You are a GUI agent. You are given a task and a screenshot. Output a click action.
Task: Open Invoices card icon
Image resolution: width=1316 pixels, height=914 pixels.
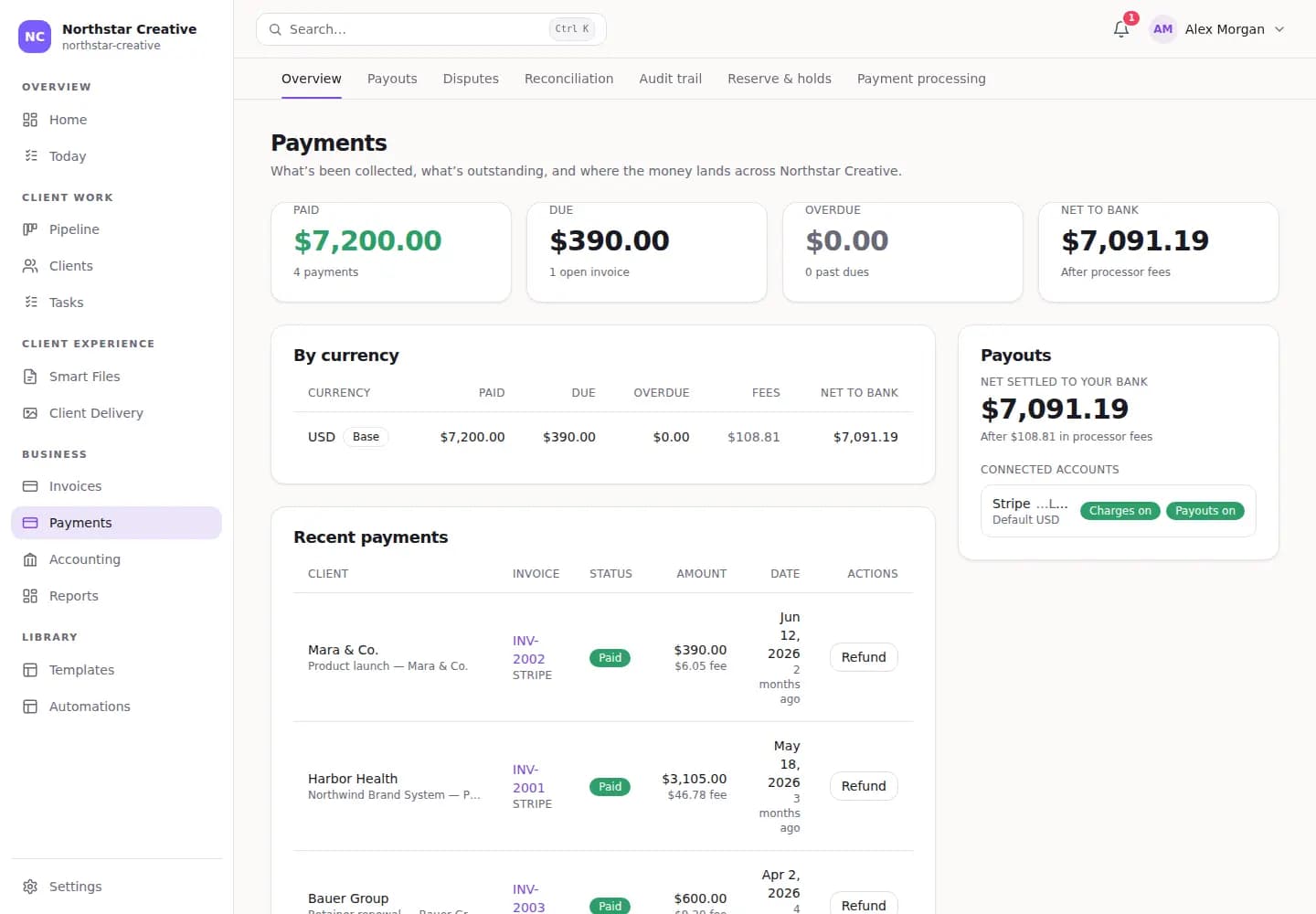(30, 486)
